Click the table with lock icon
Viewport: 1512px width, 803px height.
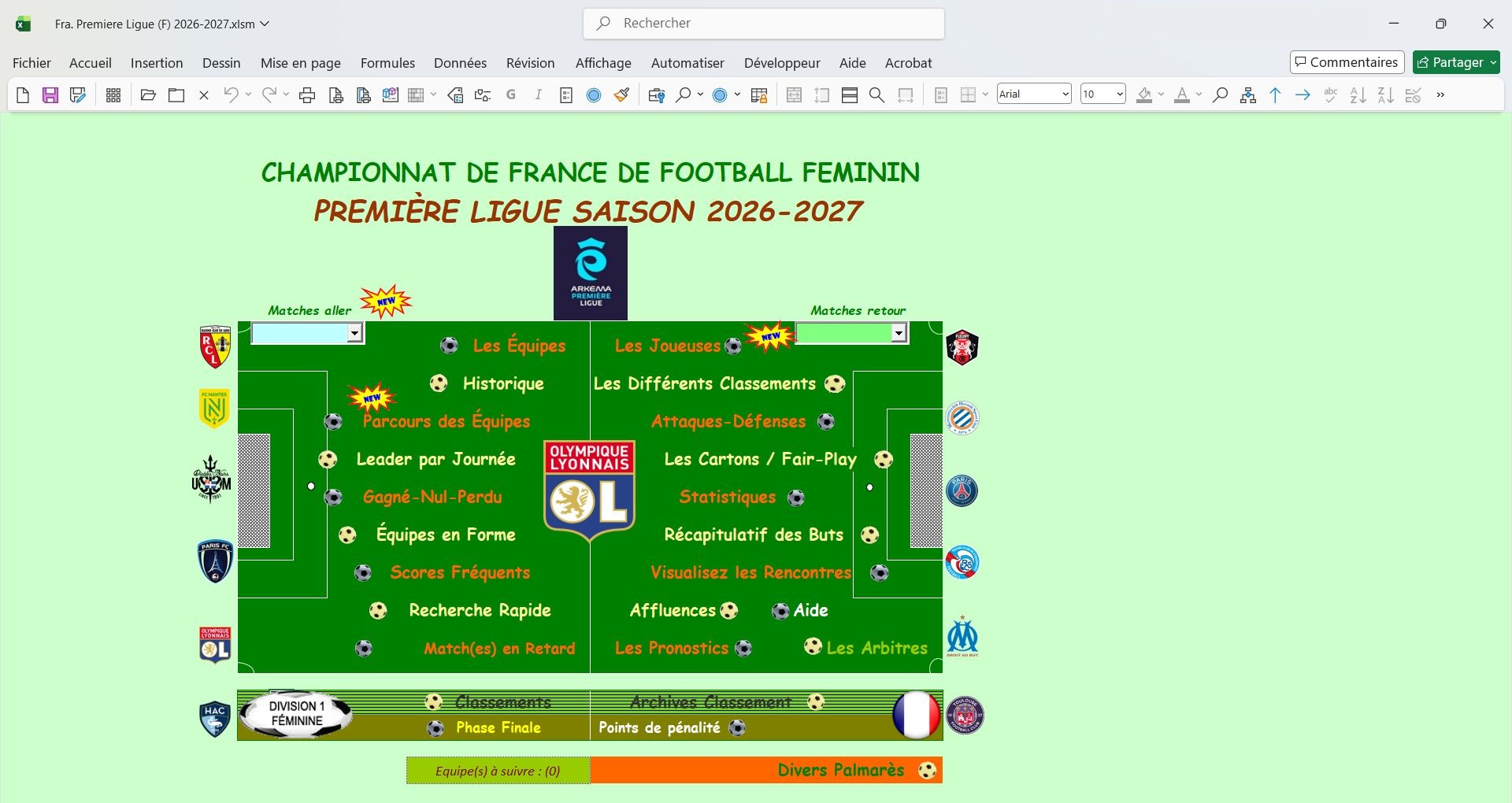coord(759,95)
